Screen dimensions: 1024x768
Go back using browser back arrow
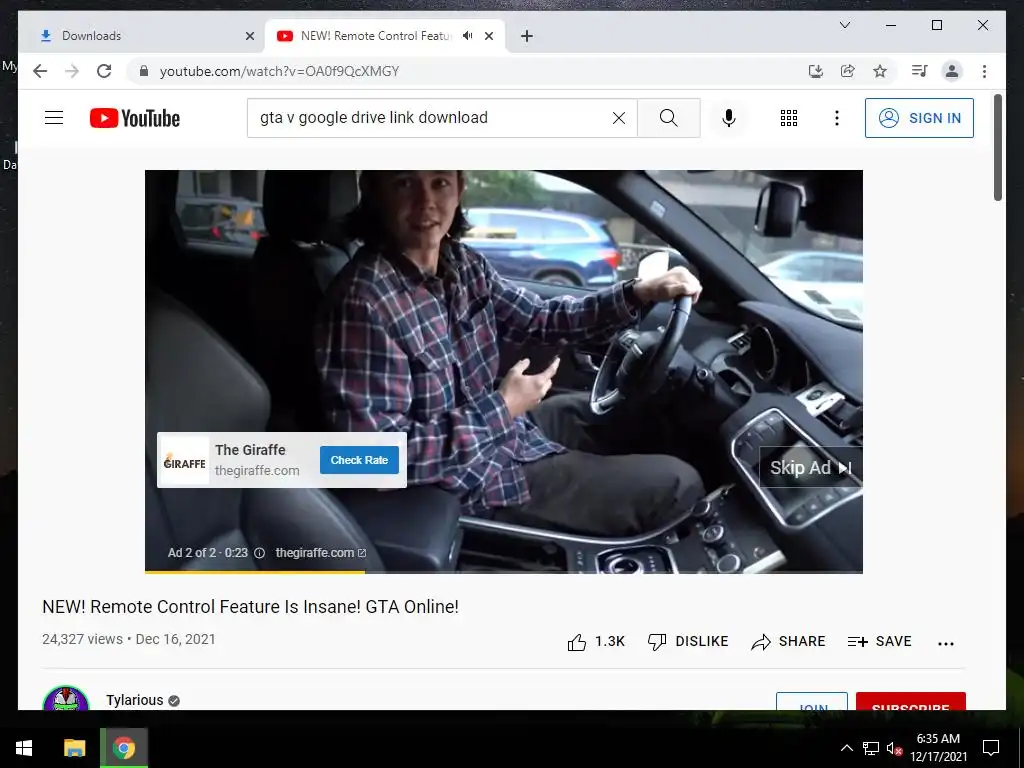(40, 71)
